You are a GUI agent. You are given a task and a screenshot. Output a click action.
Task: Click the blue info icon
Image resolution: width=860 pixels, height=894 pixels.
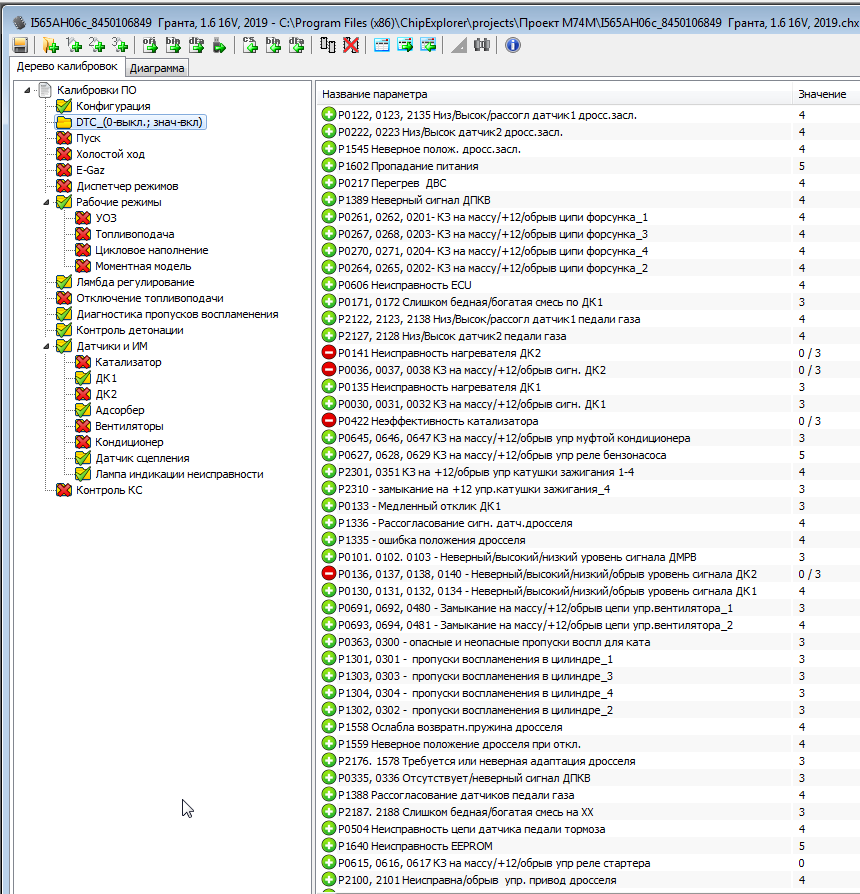click(512, 45)
